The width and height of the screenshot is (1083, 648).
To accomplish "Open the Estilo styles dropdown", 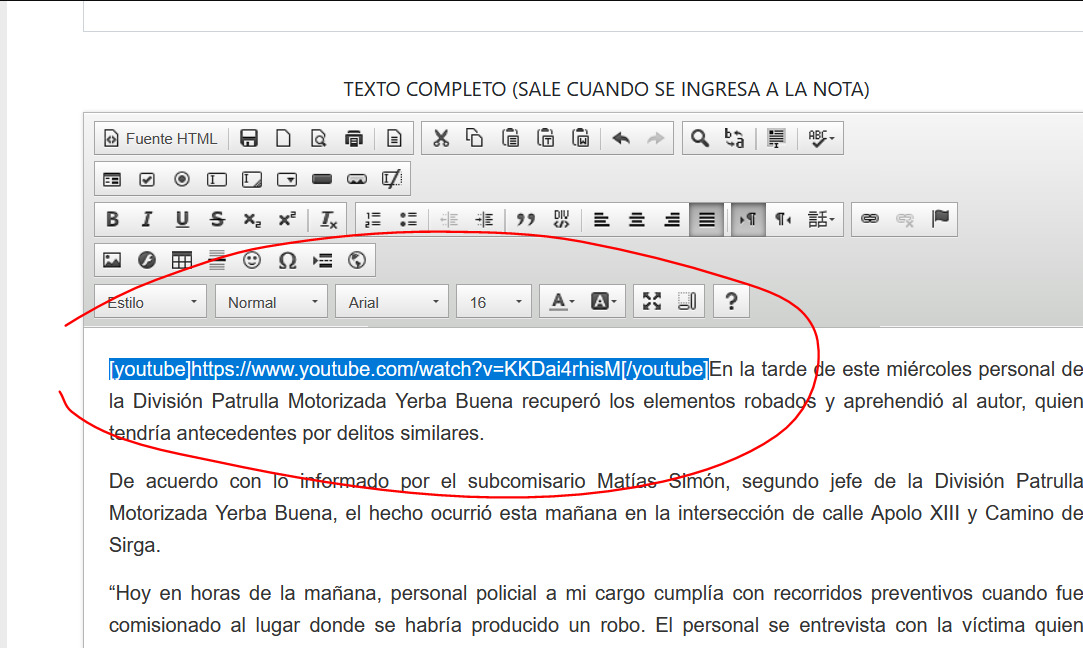I will click(x=151, y=302).
